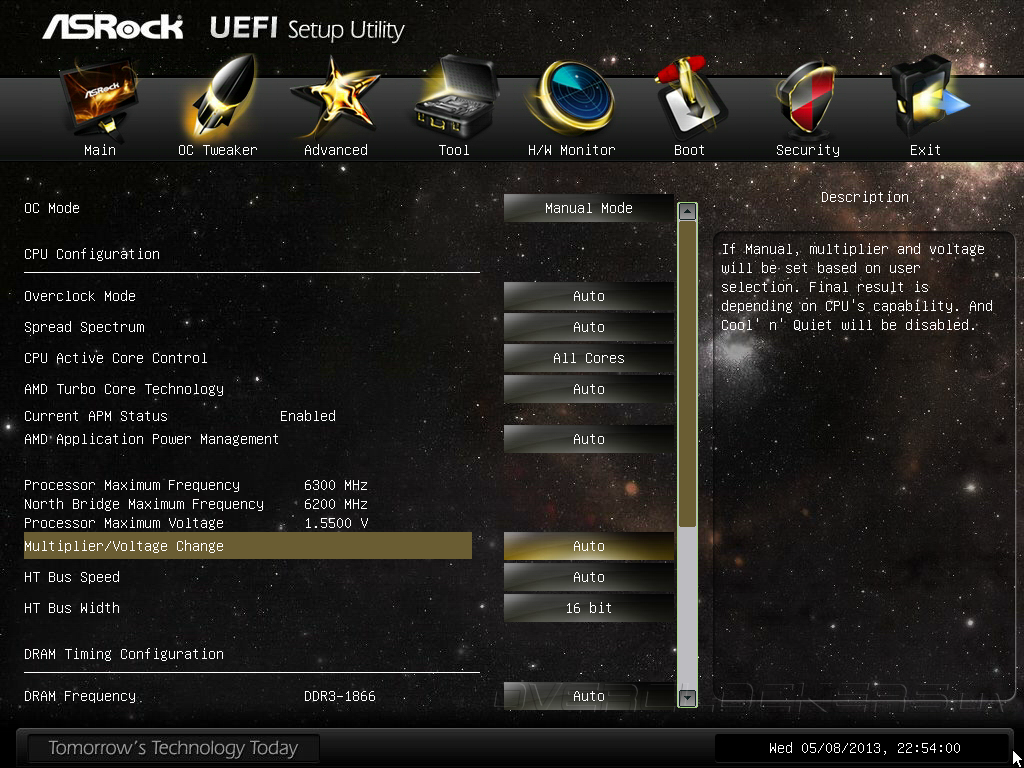
Task: Click the CPU Configuration section heading
Action: tap(92, 254)
